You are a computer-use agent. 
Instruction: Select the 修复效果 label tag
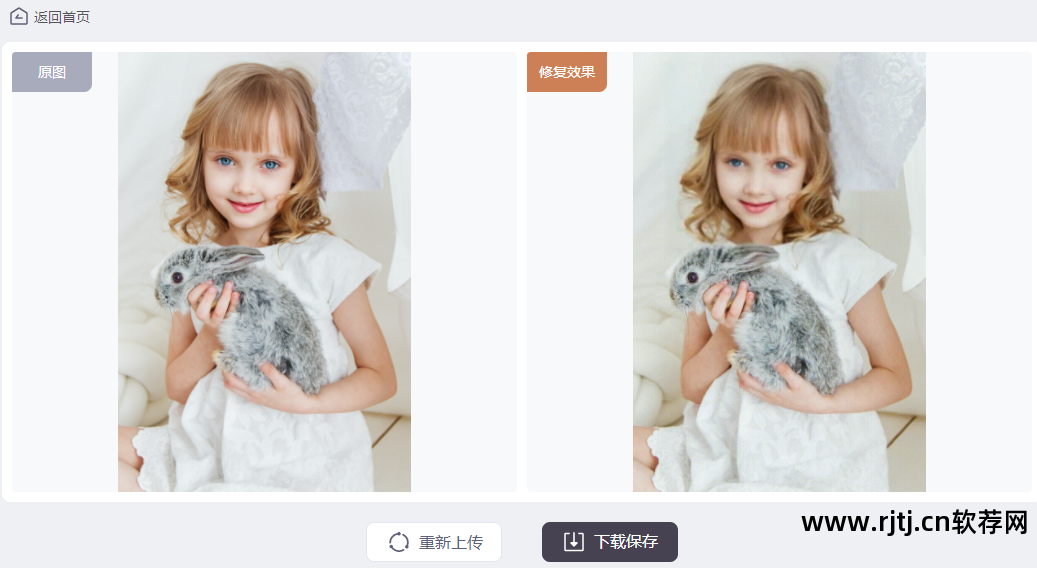point(567,72)
